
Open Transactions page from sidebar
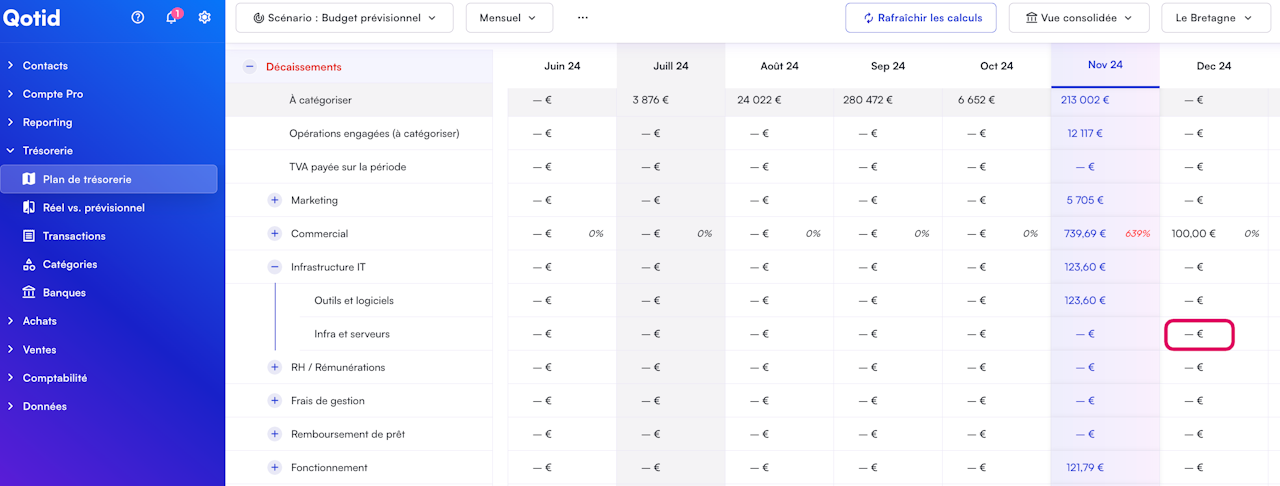74,236
